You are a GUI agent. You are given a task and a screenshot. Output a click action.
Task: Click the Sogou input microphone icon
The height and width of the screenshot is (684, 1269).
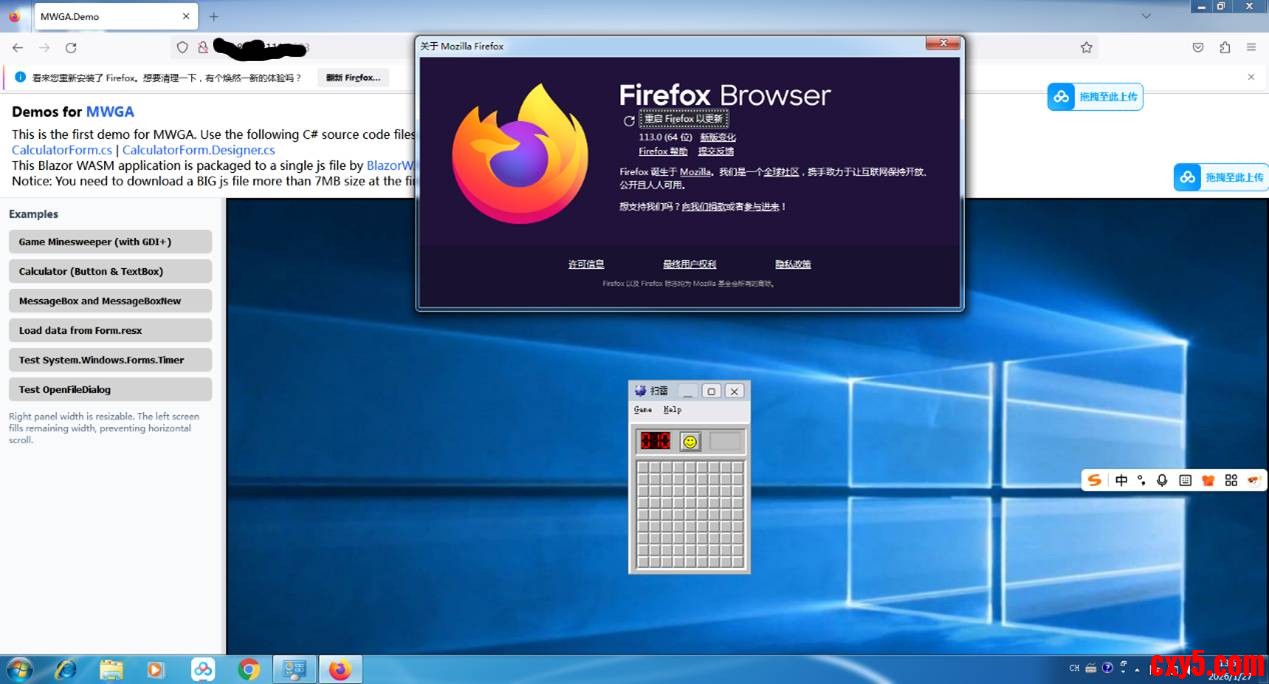click(1162, 480)
